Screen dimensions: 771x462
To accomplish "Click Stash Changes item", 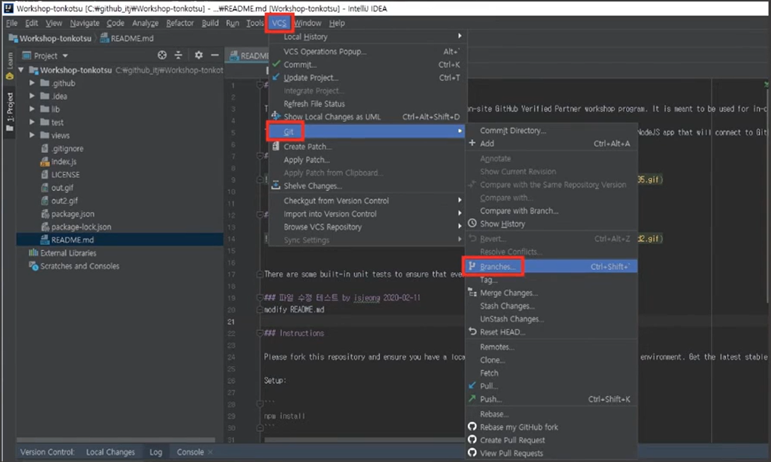I will (551, 306).
